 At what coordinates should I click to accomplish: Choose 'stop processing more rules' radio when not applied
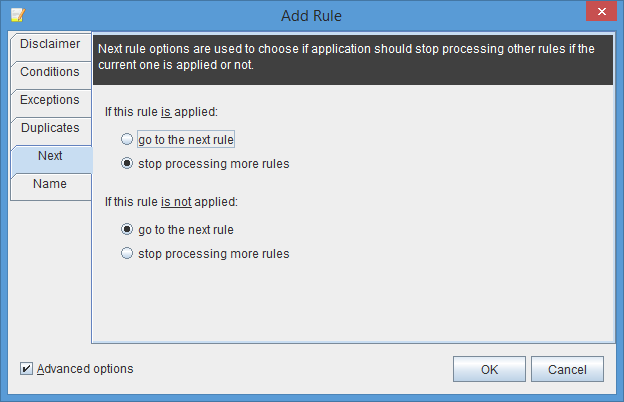coord(127,253)
